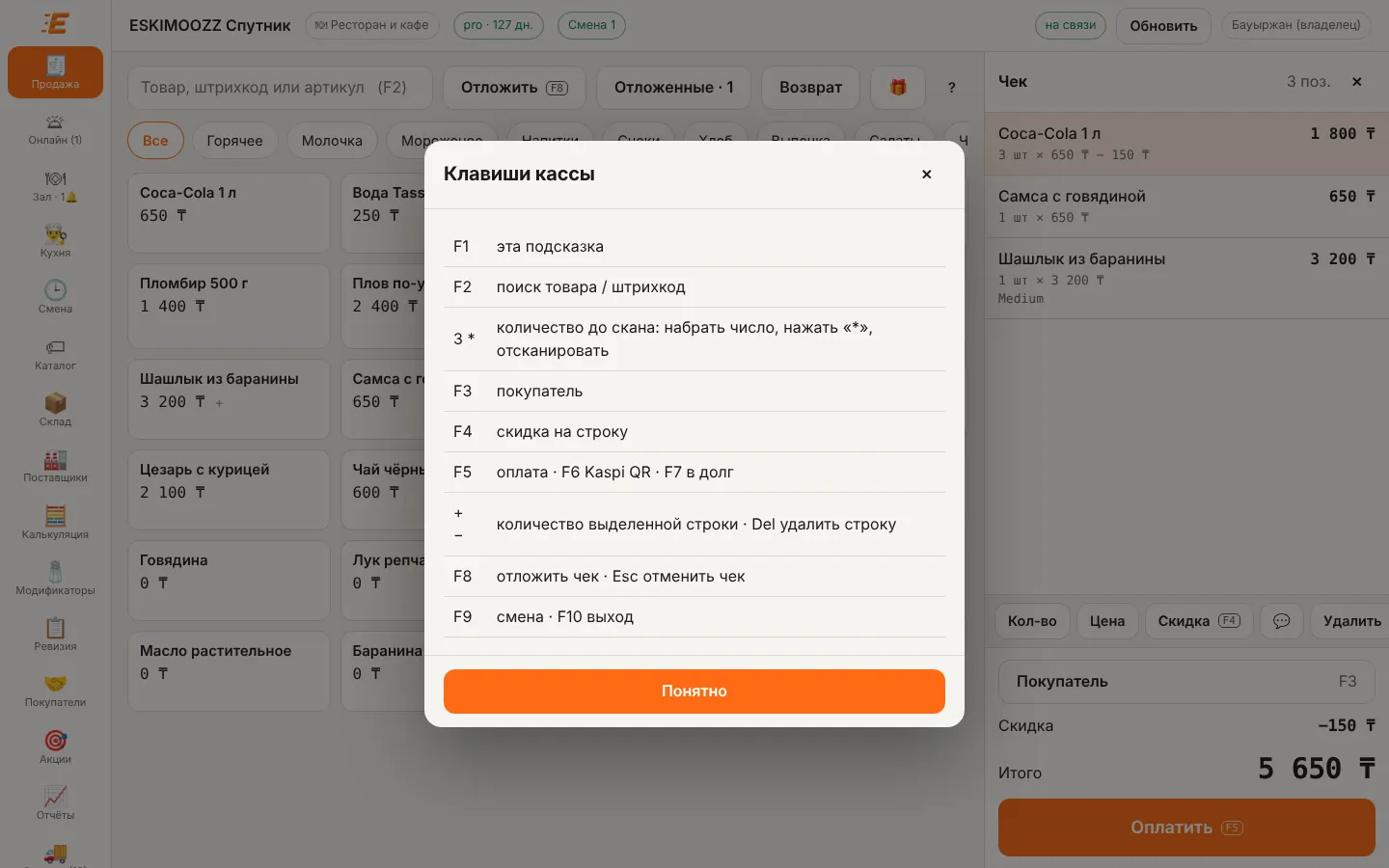
Task: Select Самса с говядиной receipt line
Action: [x=1186, y=206]
